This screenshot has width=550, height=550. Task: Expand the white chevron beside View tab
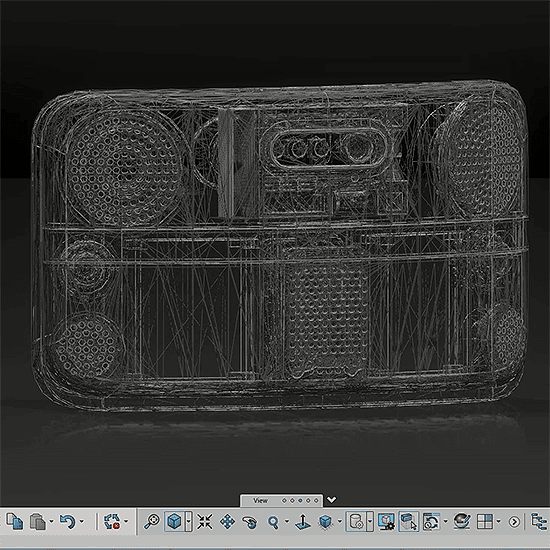pyautogui.click(x=331, y=499)
